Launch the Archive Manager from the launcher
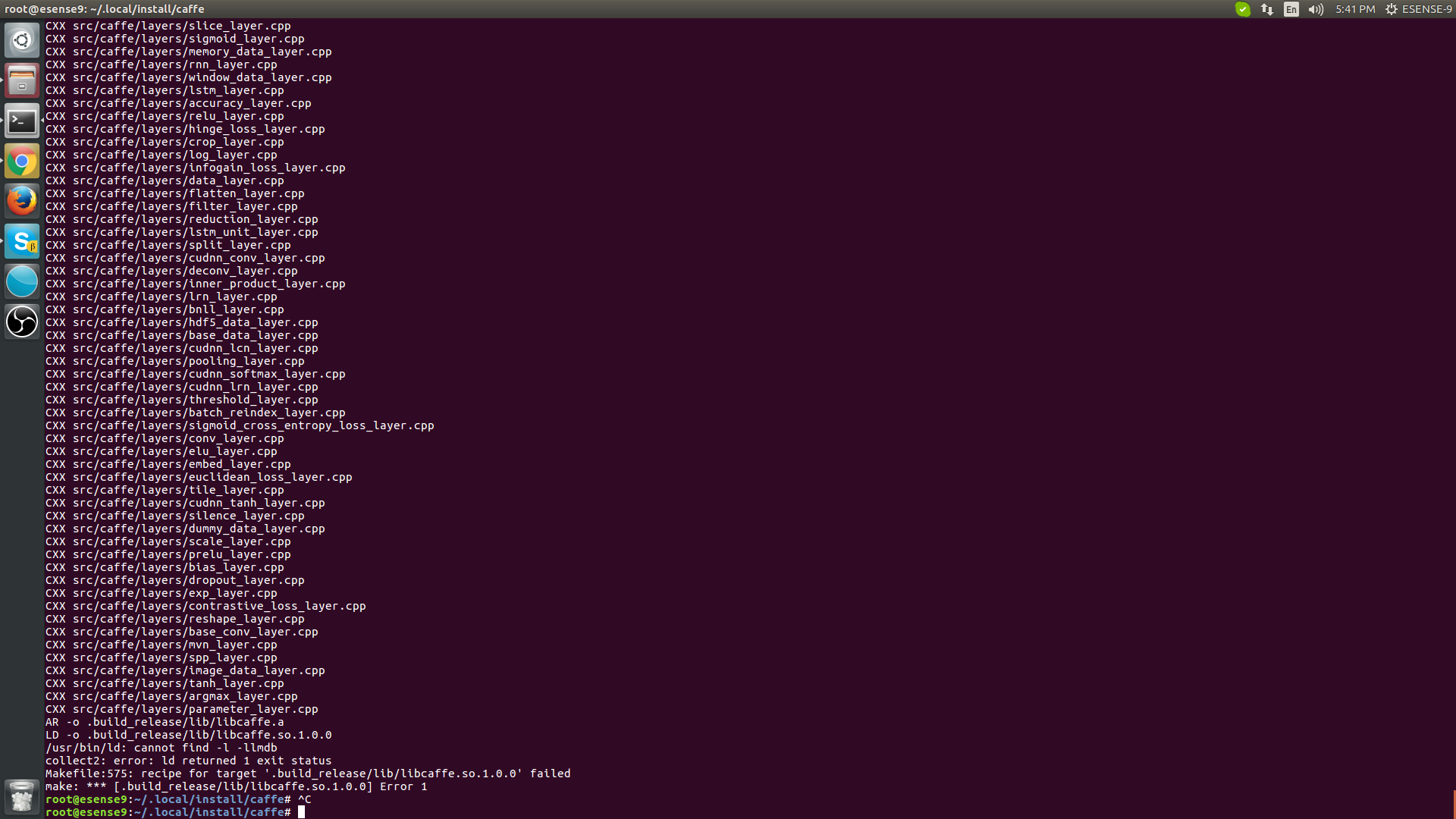 [x=21, y=80]
